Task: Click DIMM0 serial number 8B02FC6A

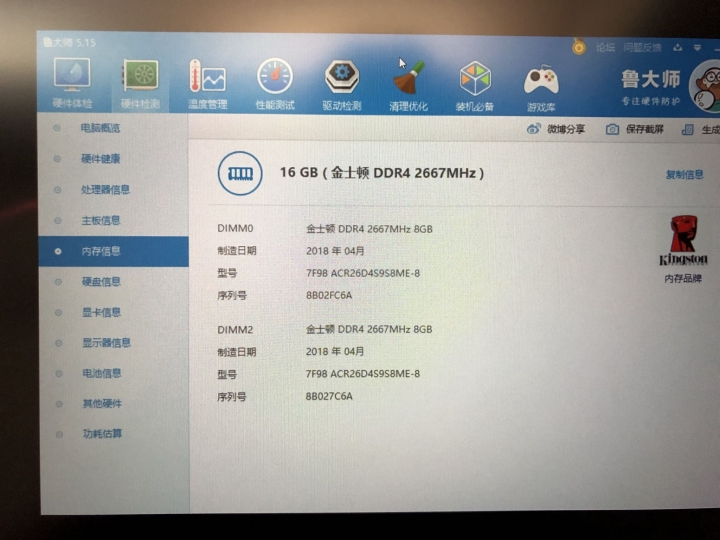Action: [329, 295]
